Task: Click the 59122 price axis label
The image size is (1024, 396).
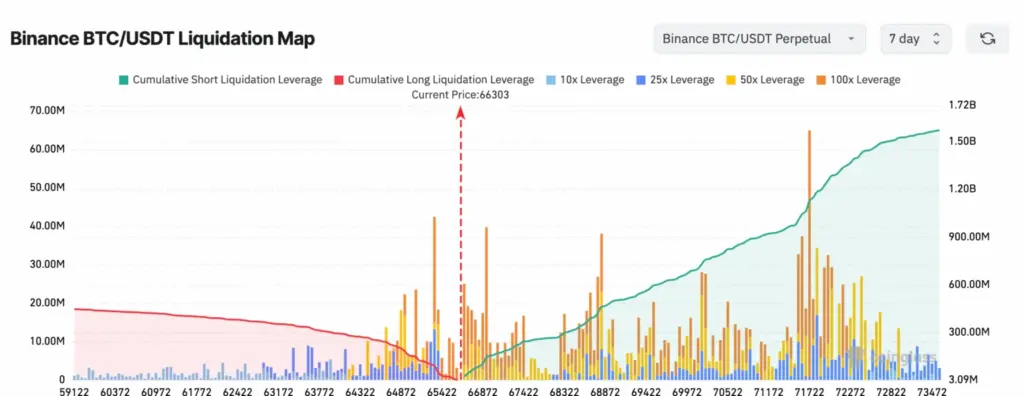Action: (x=74, y=391)
